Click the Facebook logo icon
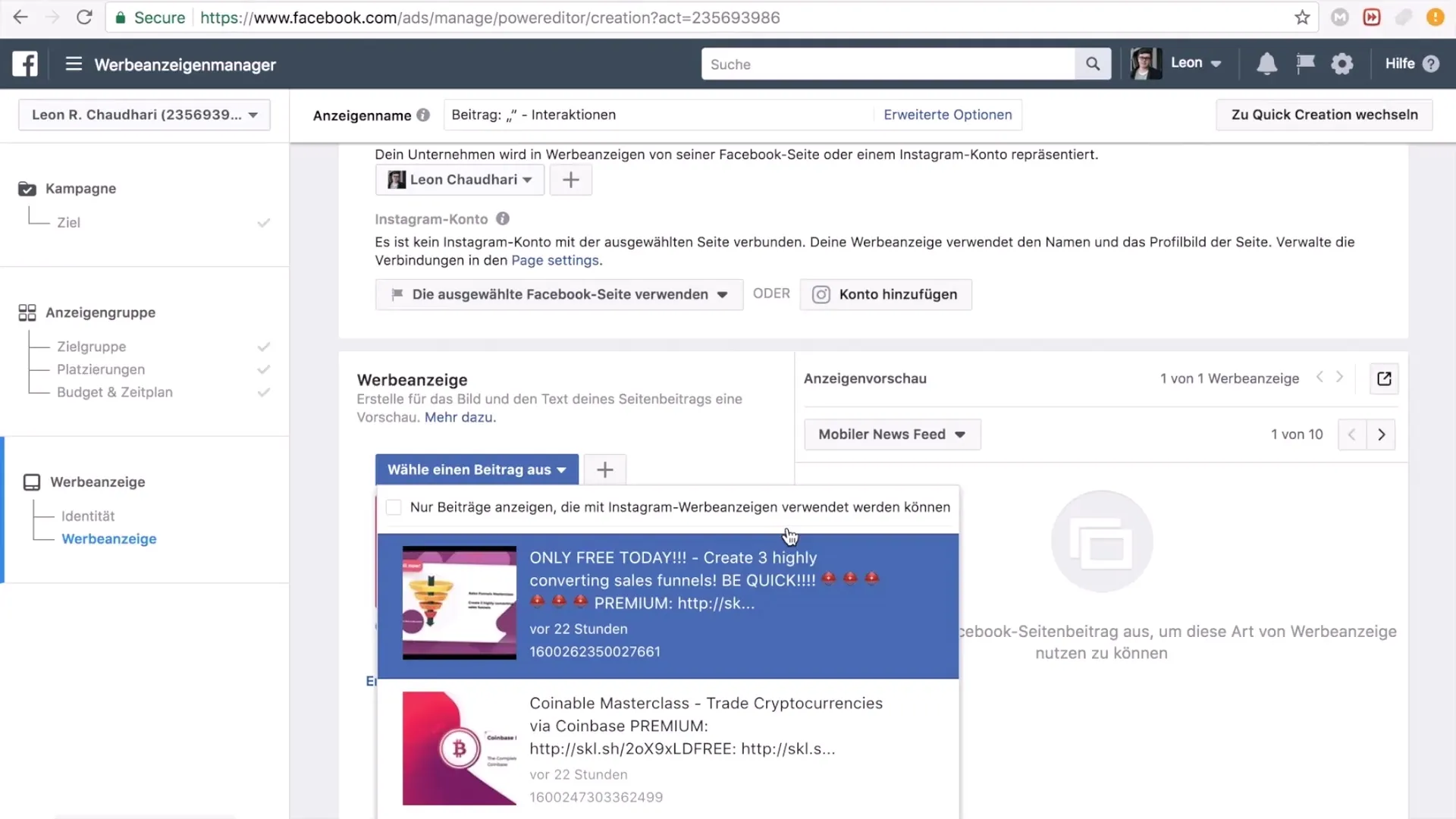 pyautogui.click(x=25, y=64)
